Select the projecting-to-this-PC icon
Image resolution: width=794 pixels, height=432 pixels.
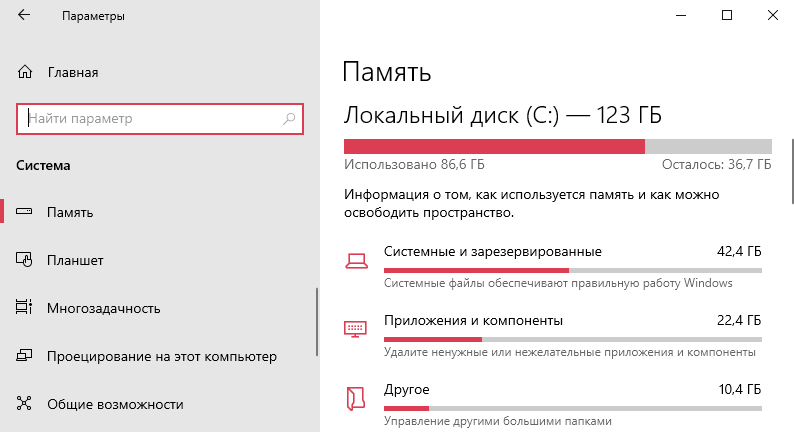tap(24, 356)
